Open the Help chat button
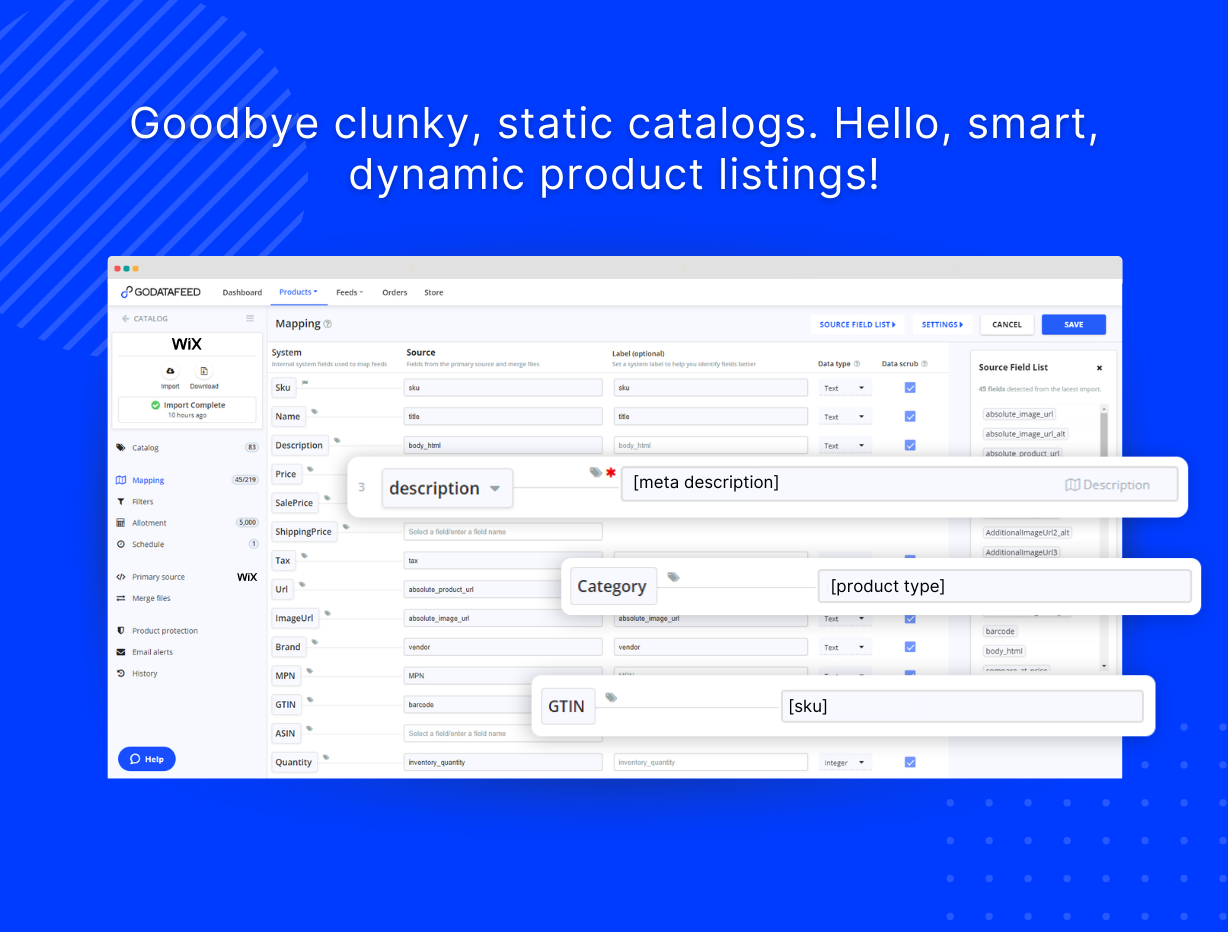The width and height of the screenshot is (1228, 932). pyautogui.click(x=147, y=759)
